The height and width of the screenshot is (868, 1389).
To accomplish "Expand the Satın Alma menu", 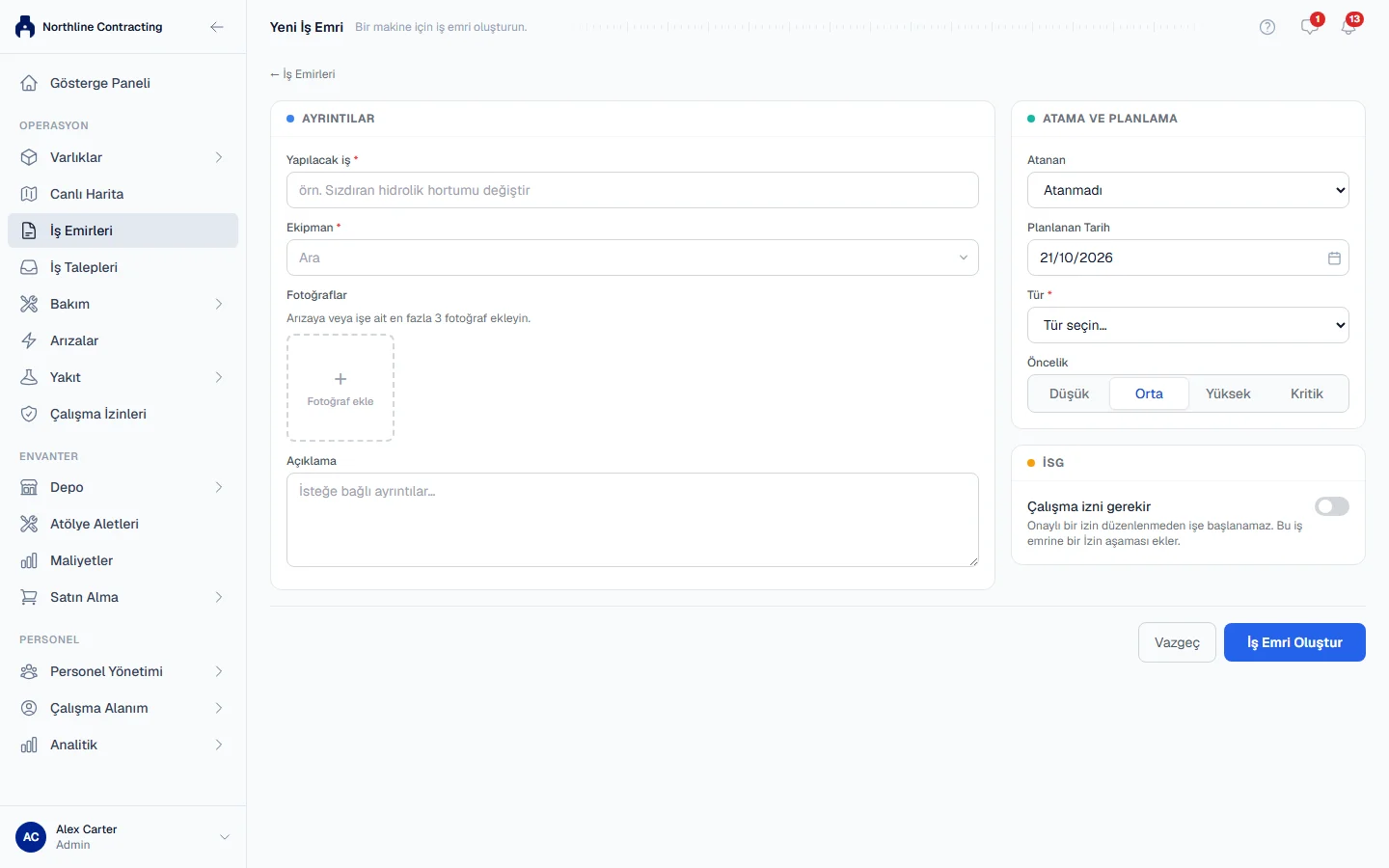I will tap(123, 597).
